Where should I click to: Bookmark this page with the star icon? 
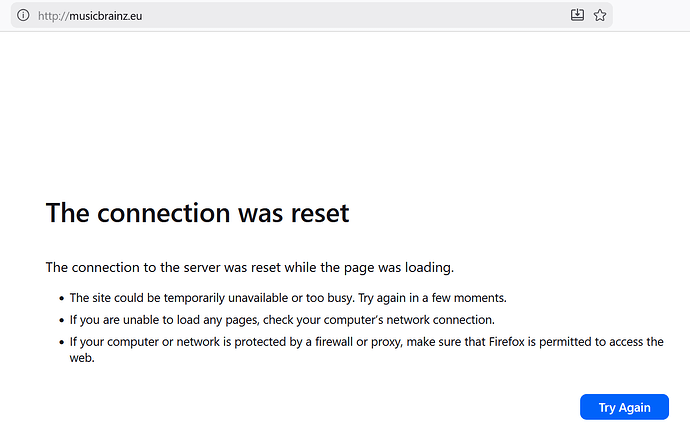click(600, 15)
